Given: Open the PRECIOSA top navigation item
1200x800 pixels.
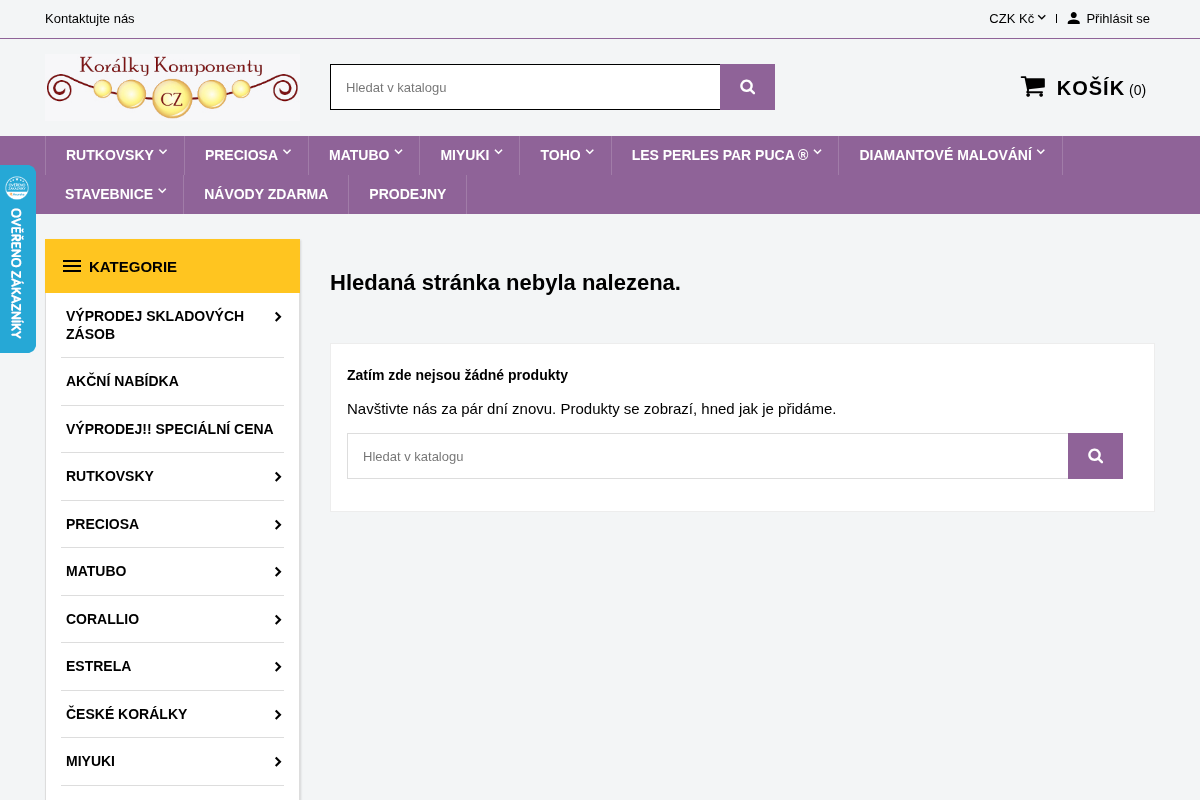Looking at the screenshot, I should coord(241,155).
